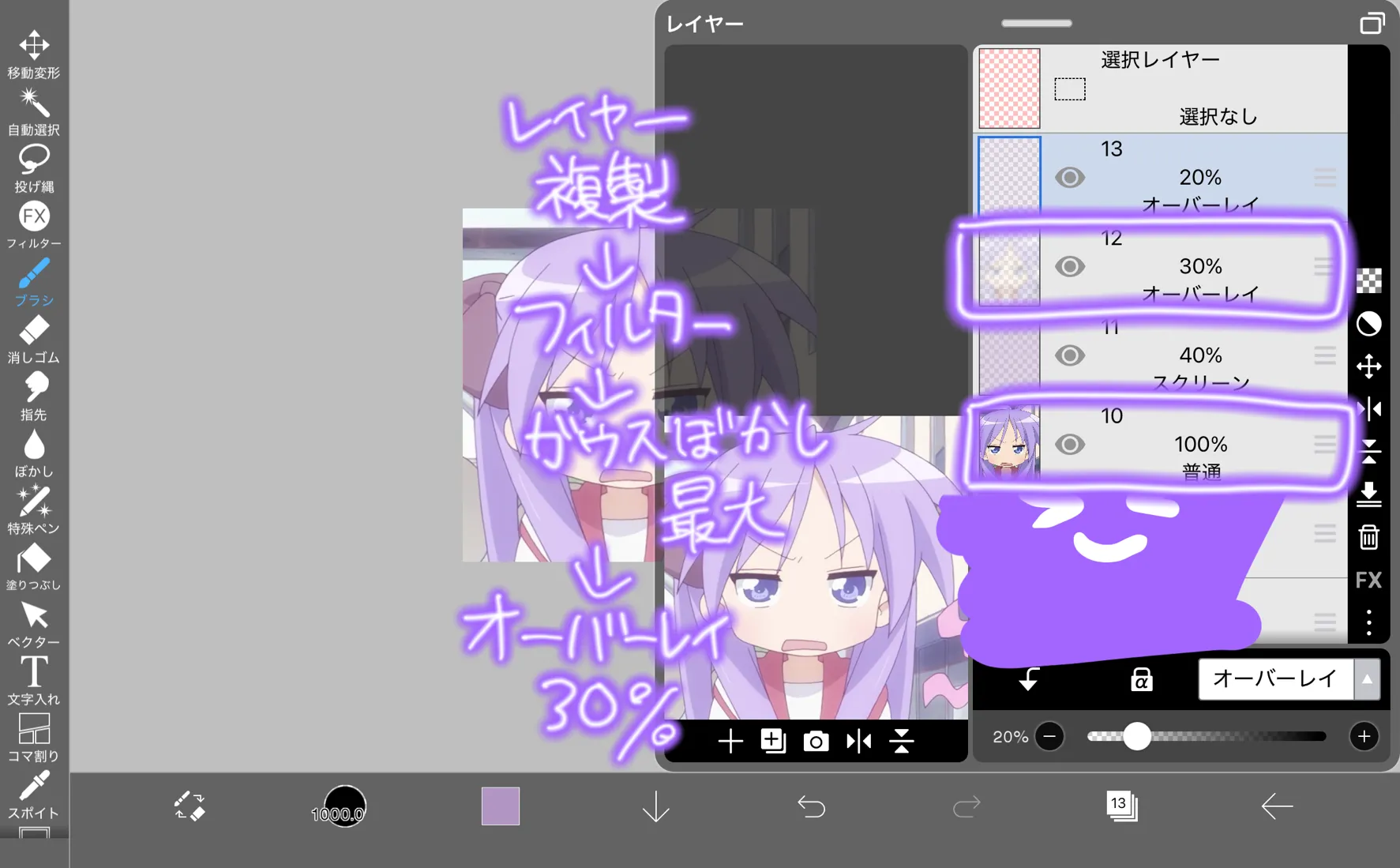This screenshot has height=868, width=1400.
Task: Tap the 20% readout beside the opacity slider
Action: click(1010, 737)
